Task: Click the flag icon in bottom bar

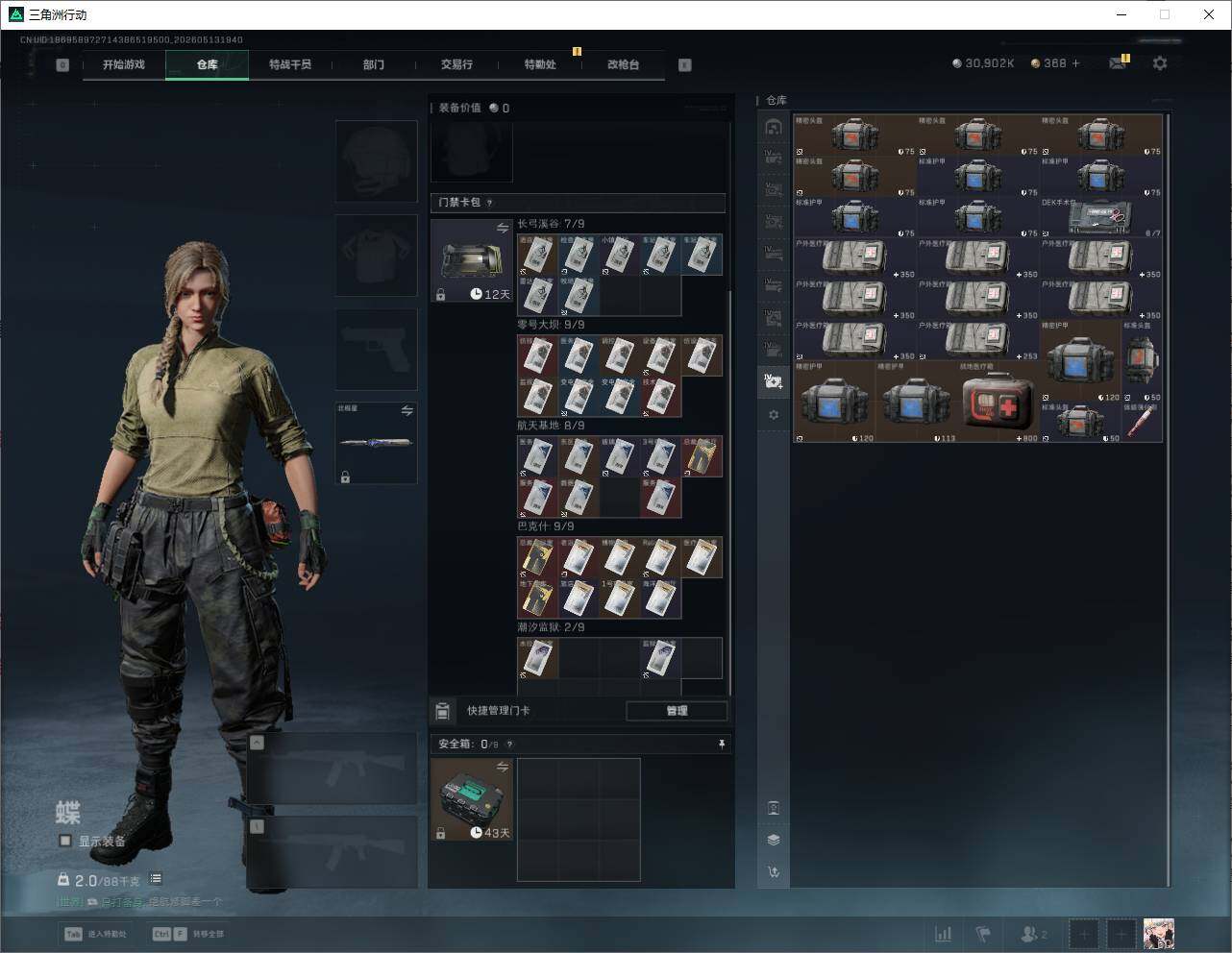Action: (983, 934)
